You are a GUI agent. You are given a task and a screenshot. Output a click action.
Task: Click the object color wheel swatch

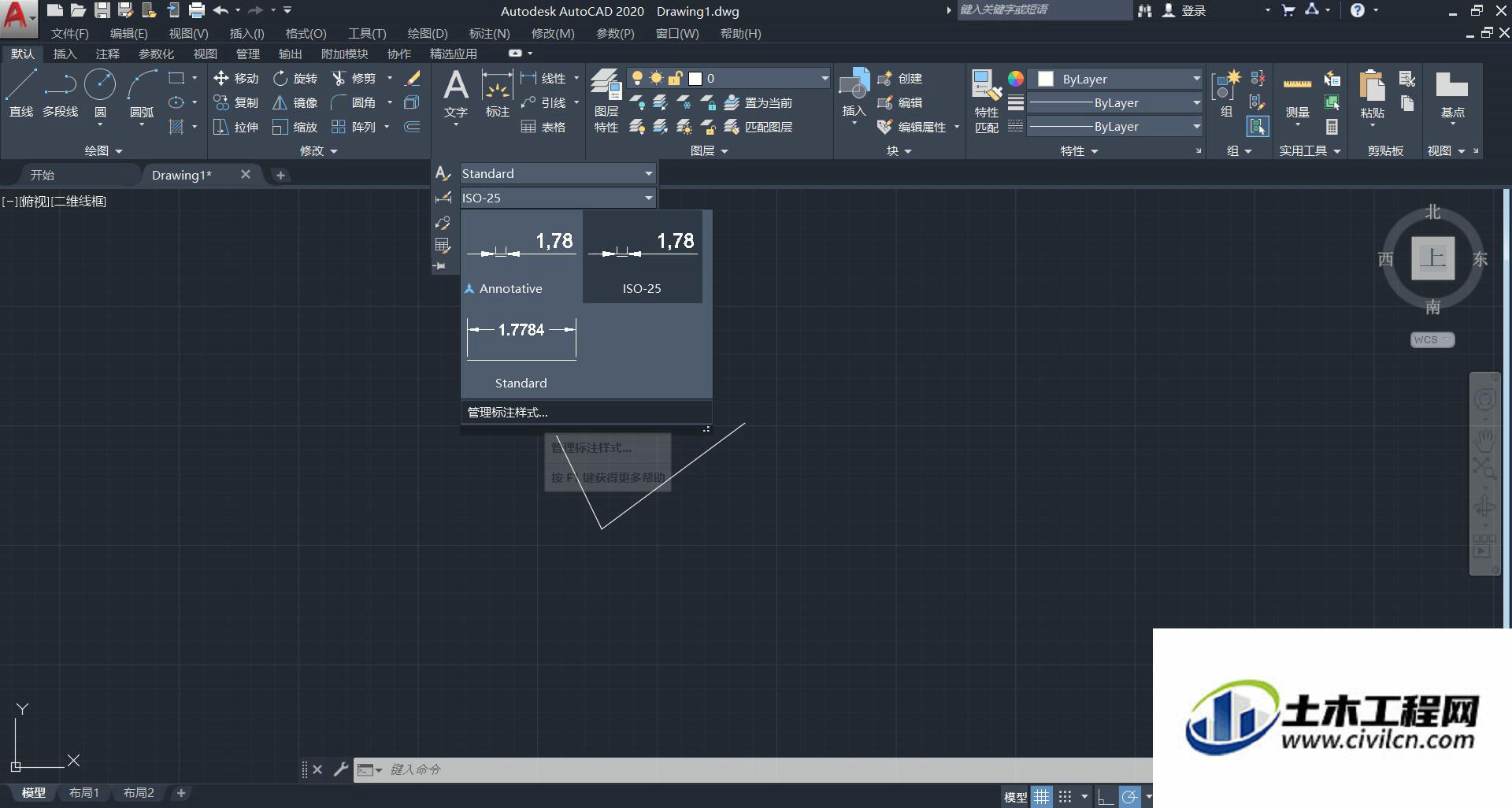pyautogui.click(x=1016, y=79)
